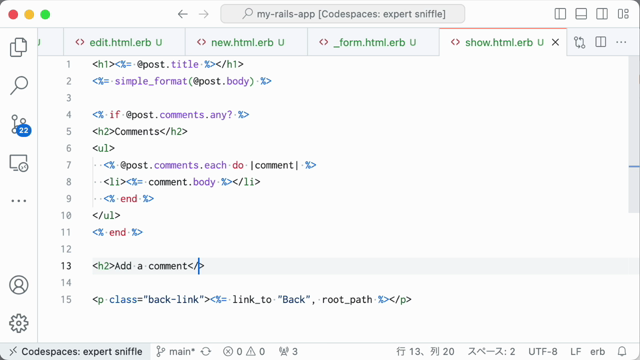Switch to the edit.html.erb tab
Screen dimensions: 640x360
click(124, 42)
